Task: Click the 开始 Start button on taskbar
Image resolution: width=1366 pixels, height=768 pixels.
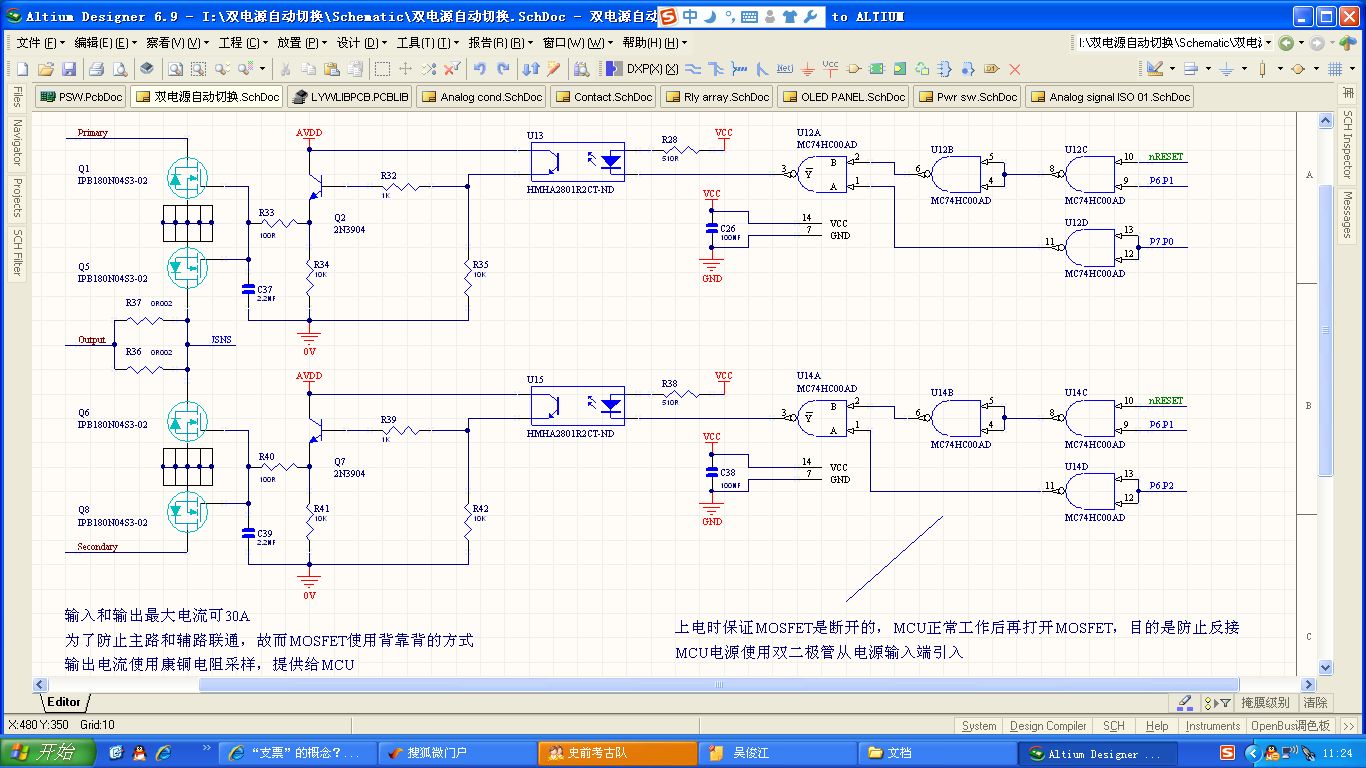Action: pyautogui.click(x=48, y=753)
